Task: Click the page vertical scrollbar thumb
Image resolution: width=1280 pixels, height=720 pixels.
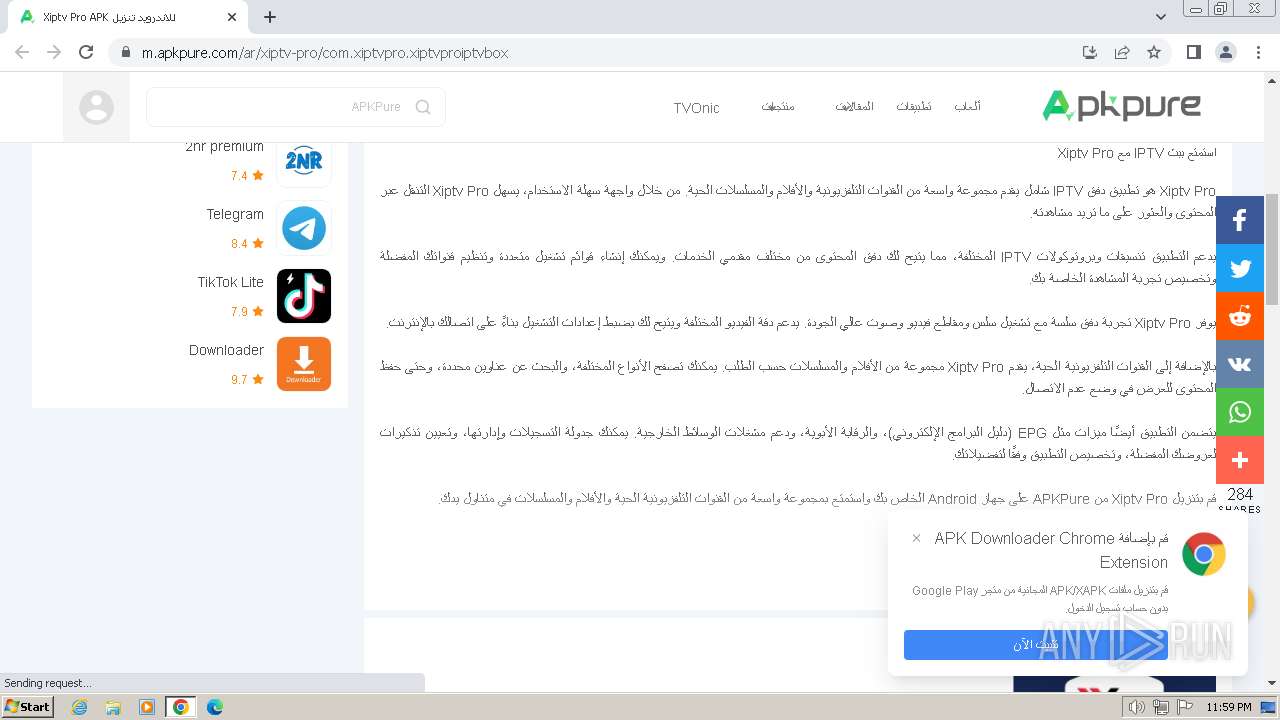Action: [x=1272, y=249]
